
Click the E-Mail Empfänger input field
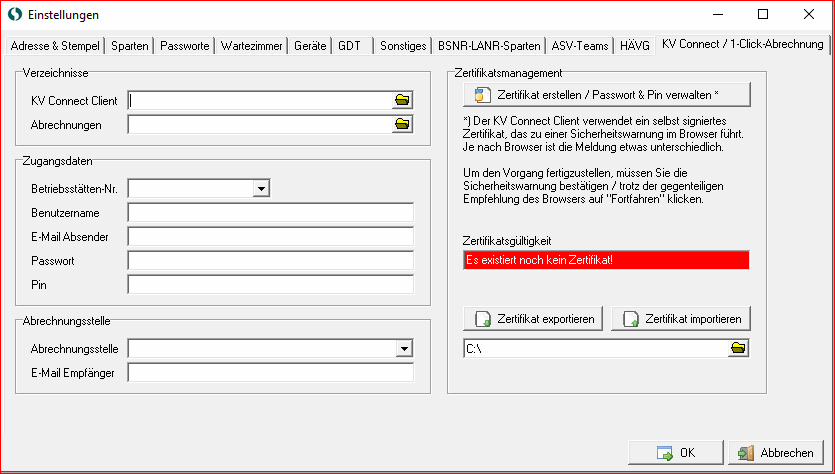click(270, 373)
